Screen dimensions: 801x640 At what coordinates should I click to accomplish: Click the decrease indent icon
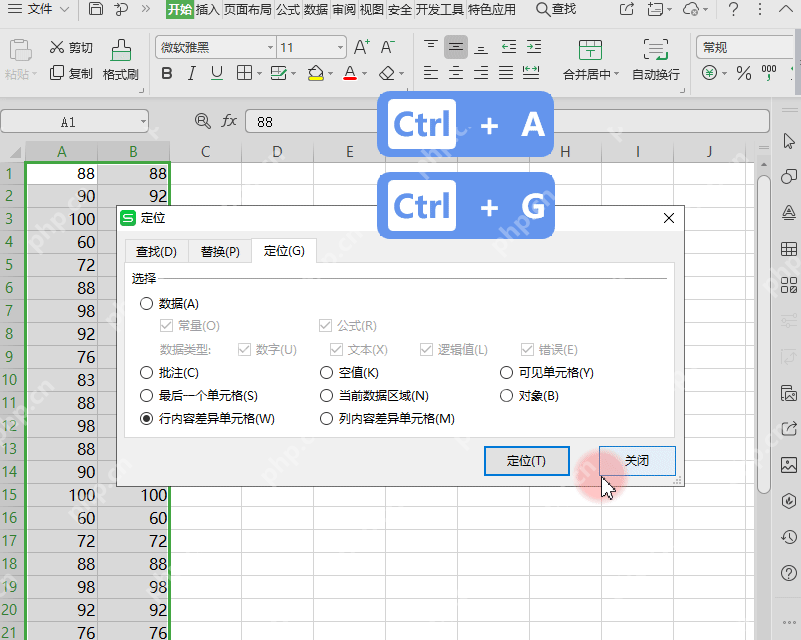509,46
